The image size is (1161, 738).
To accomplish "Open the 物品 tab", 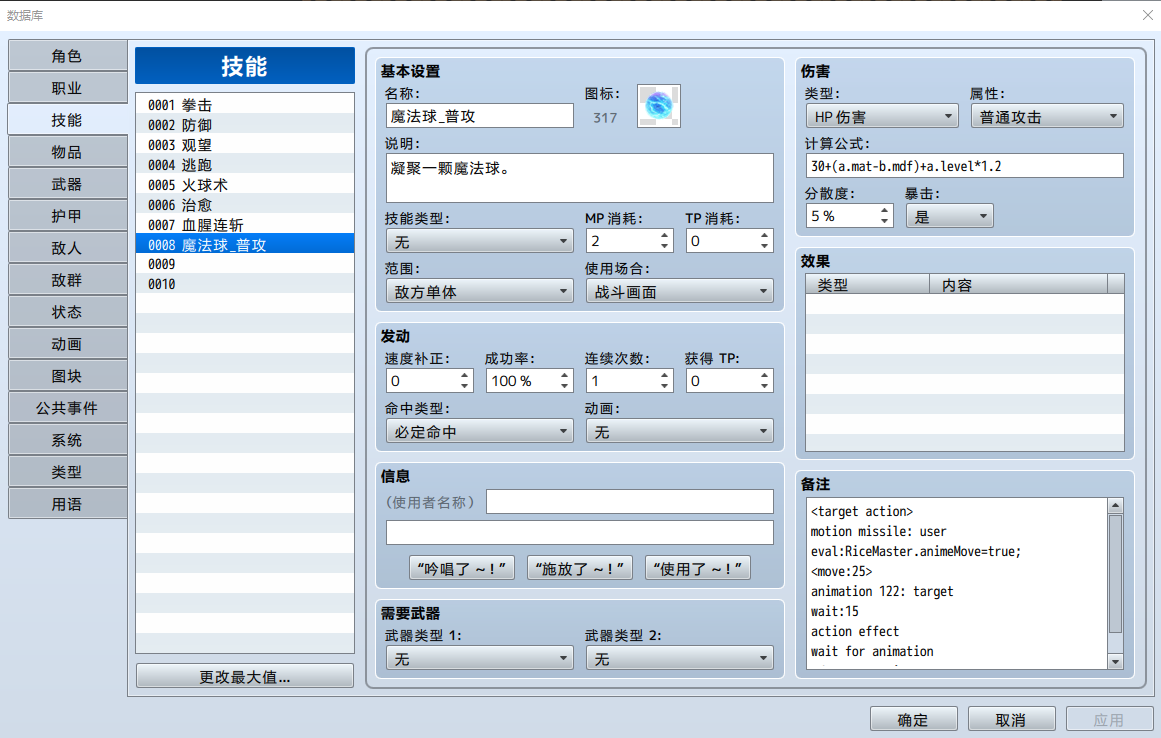I will click(x=67, y=152).
